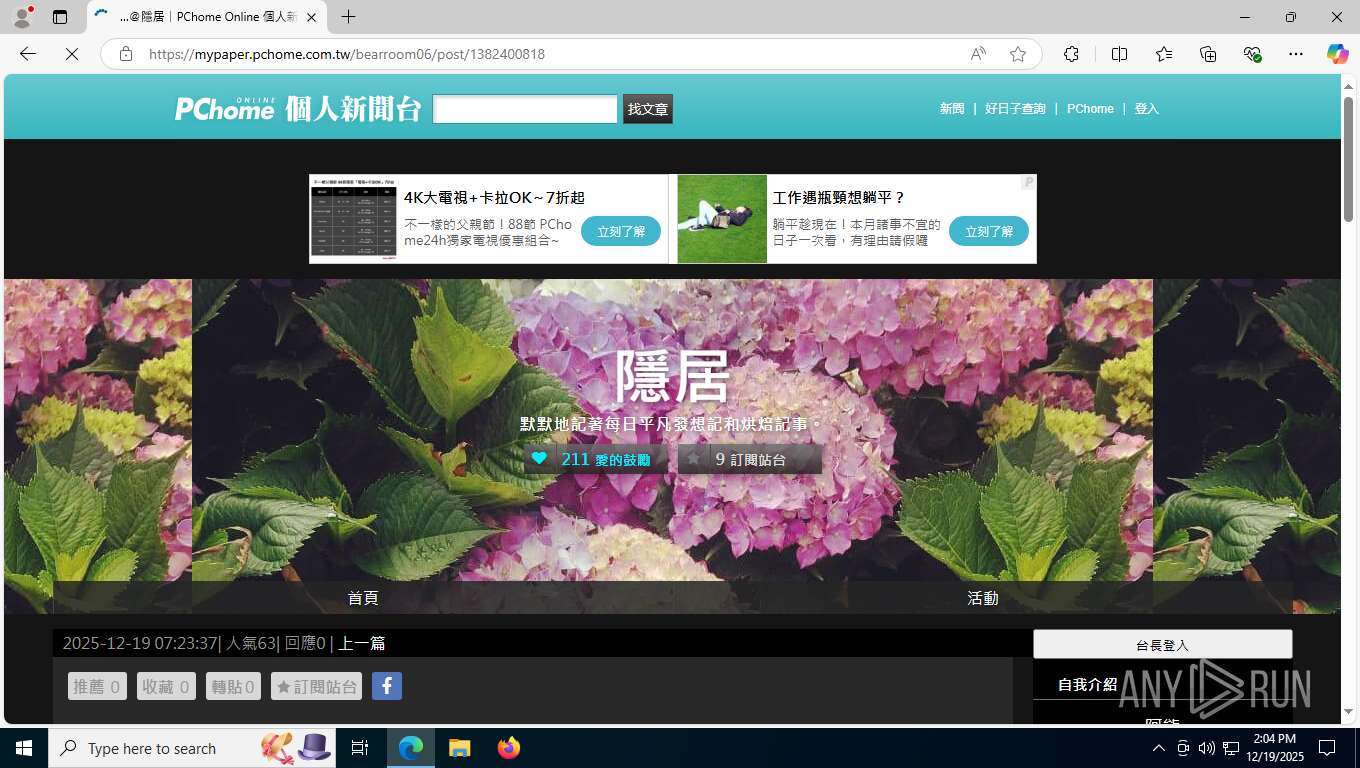
Task: Focus the 找文章 search input field
Action: tap(525, 109)
